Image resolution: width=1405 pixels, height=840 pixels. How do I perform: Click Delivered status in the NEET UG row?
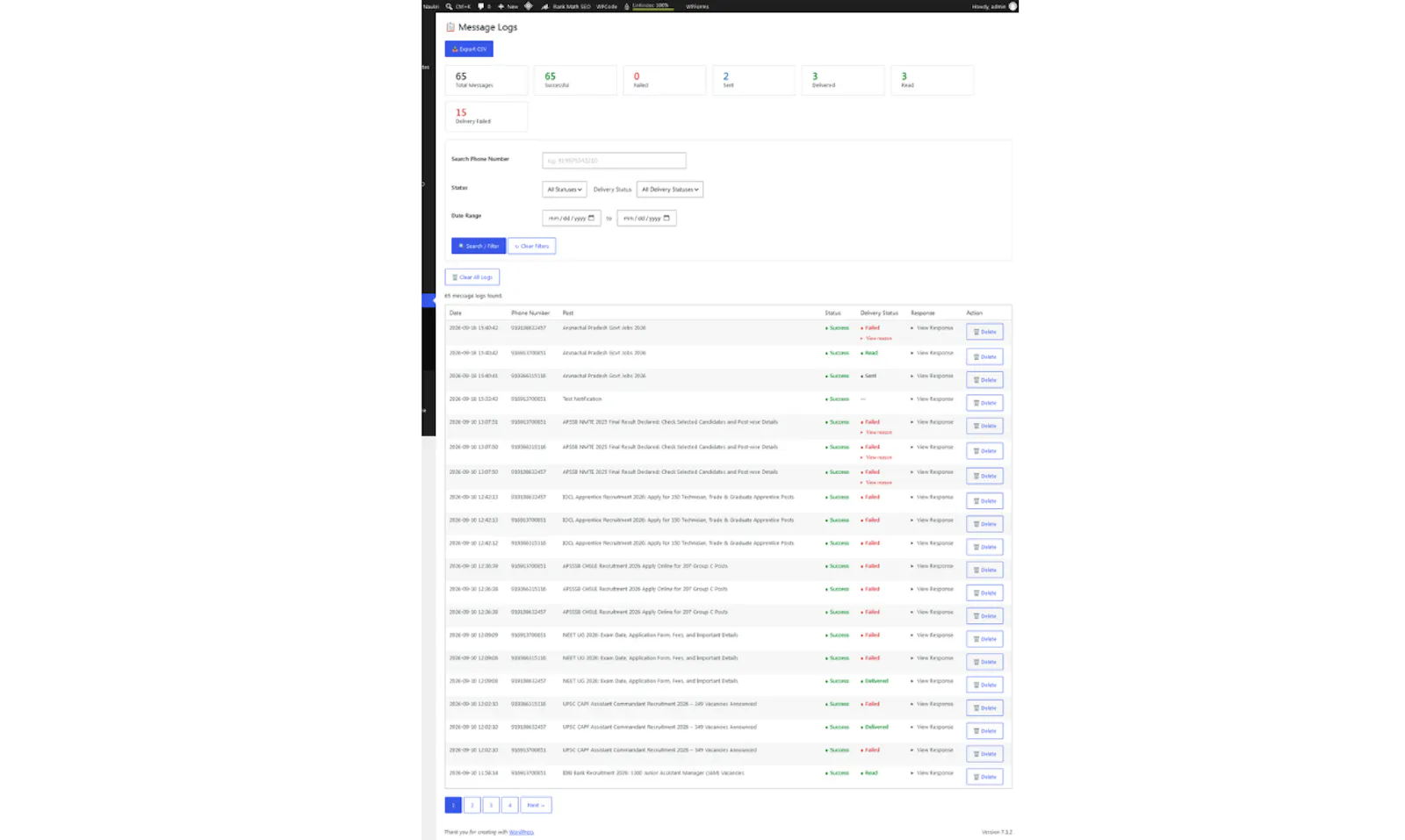[x=876, y=681]
